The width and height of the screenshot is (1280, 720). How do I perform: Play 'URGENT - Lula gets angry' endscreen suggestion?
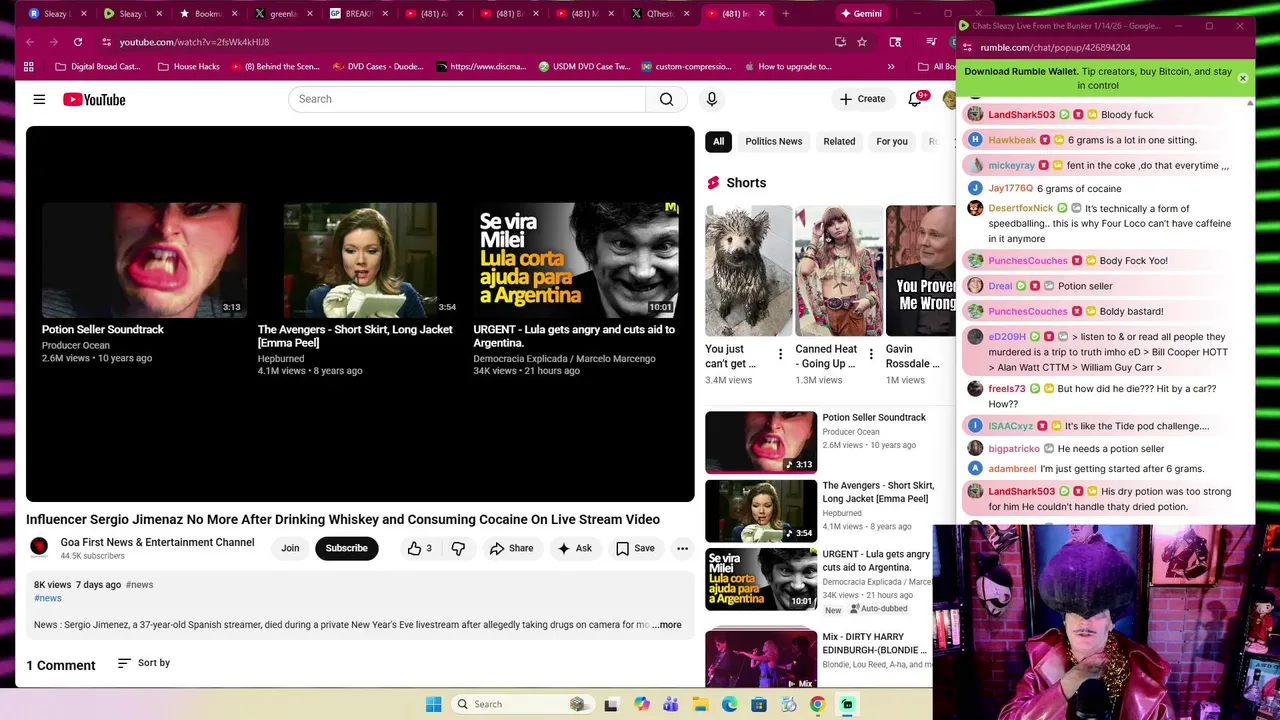click(576, 260)
